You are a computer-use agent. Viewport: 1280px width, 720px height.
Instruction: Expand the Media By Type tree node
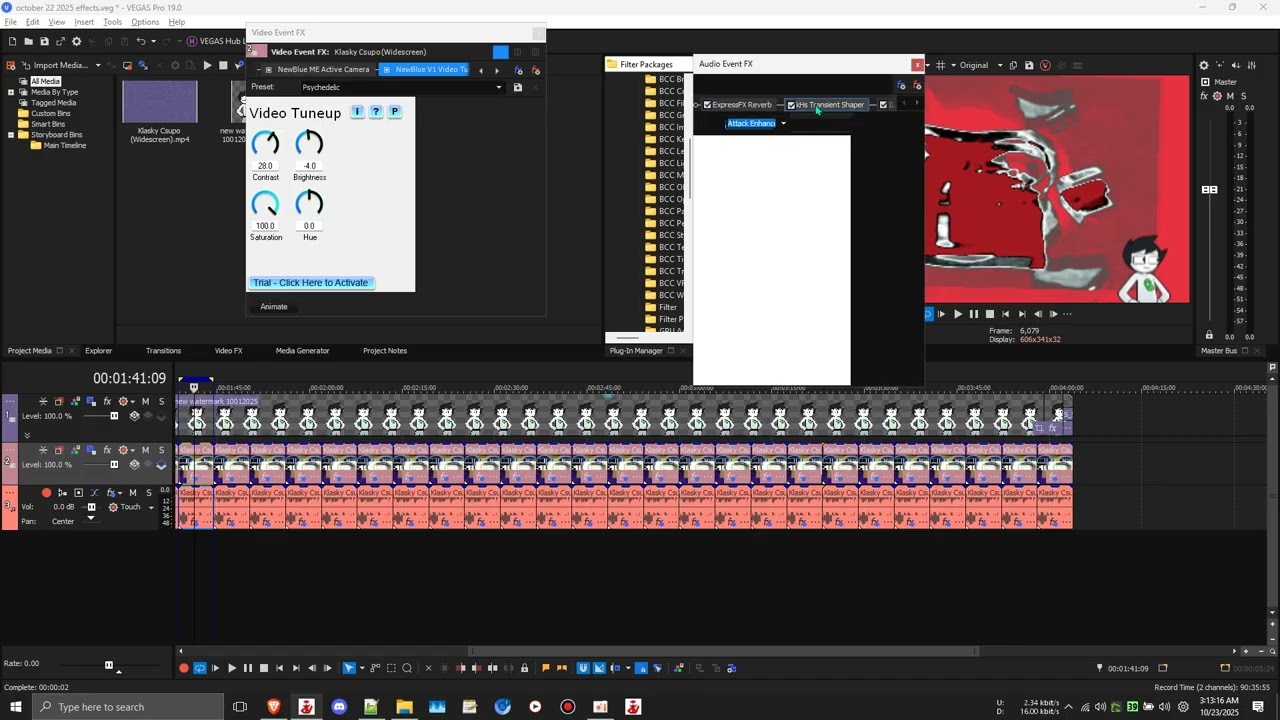coord(11,92)
